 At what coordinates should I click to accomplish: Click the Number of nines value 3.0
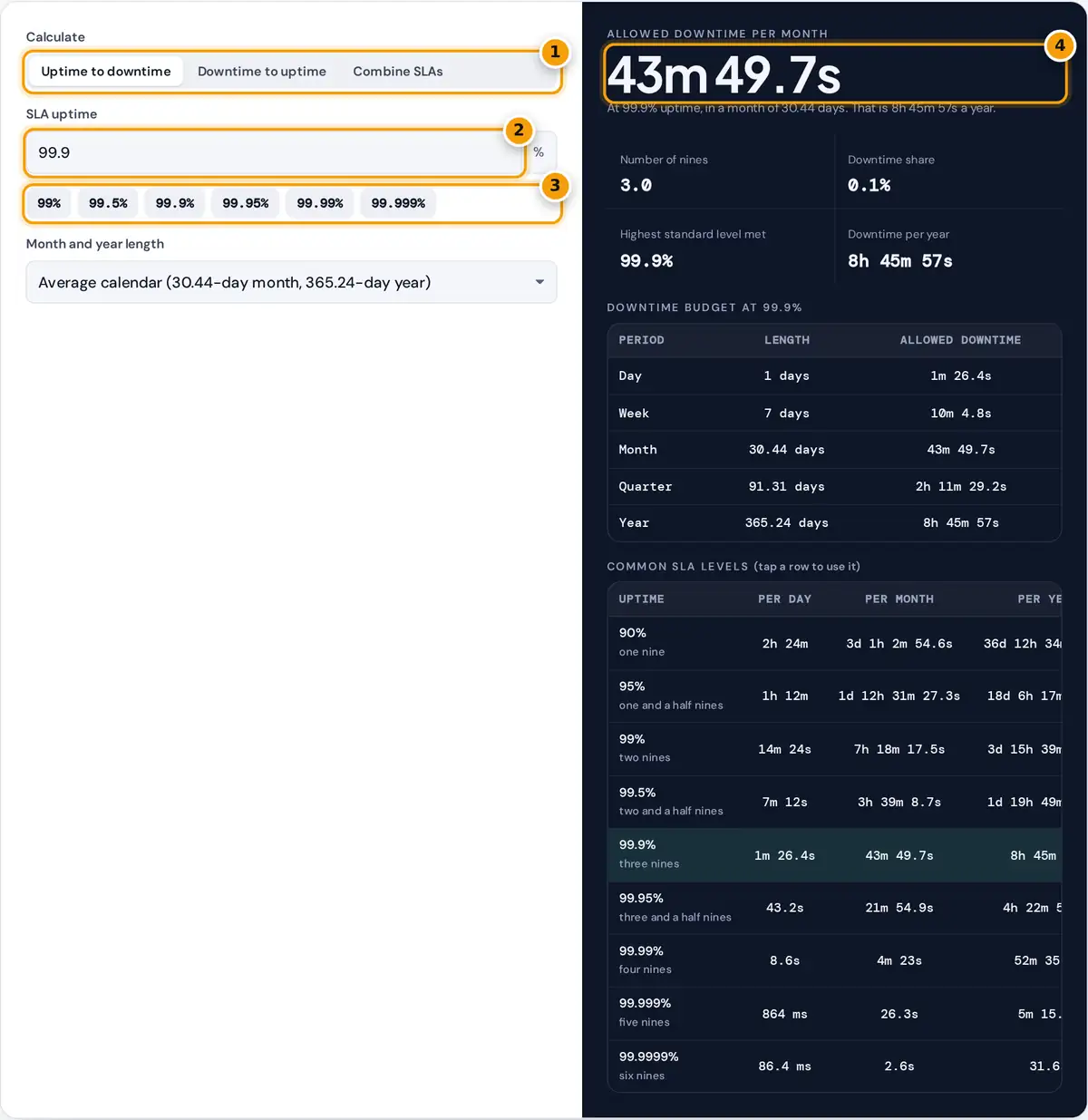(636, 185)
